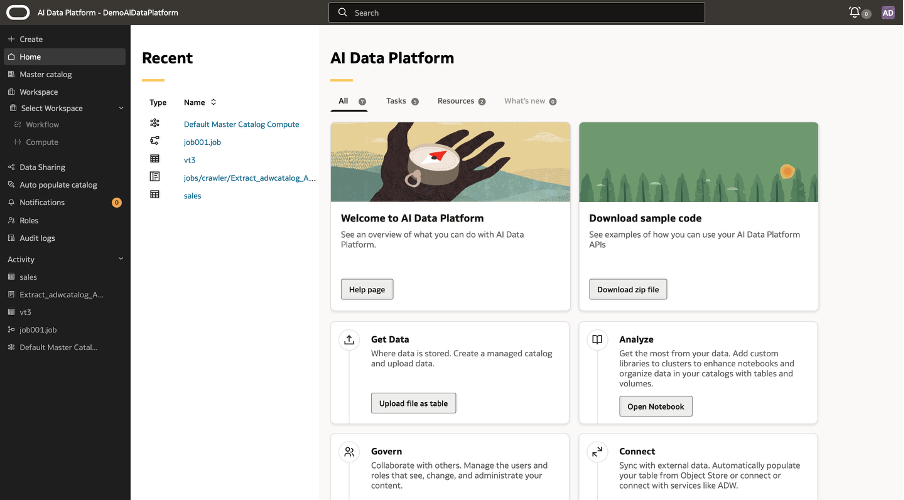Viewport: 904px width, 500px height.
Task: Click the Get Data upload icon
Action: pos(349,340)
